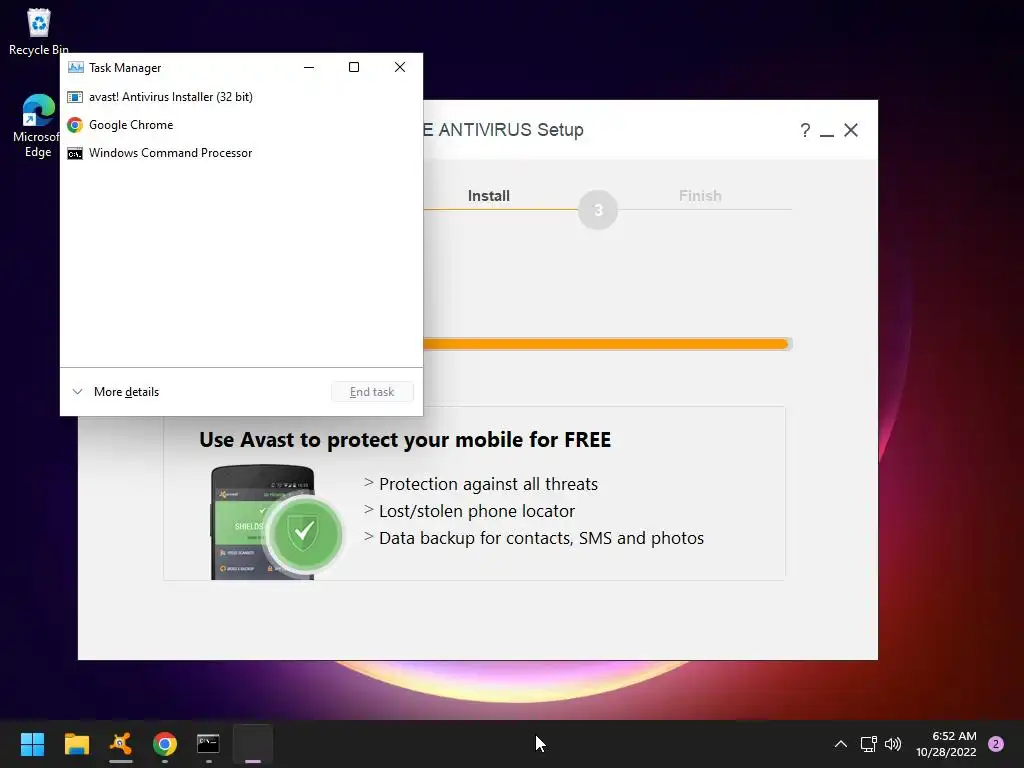
Task: Maximize the Task Manager window
Action: [354, 67]
